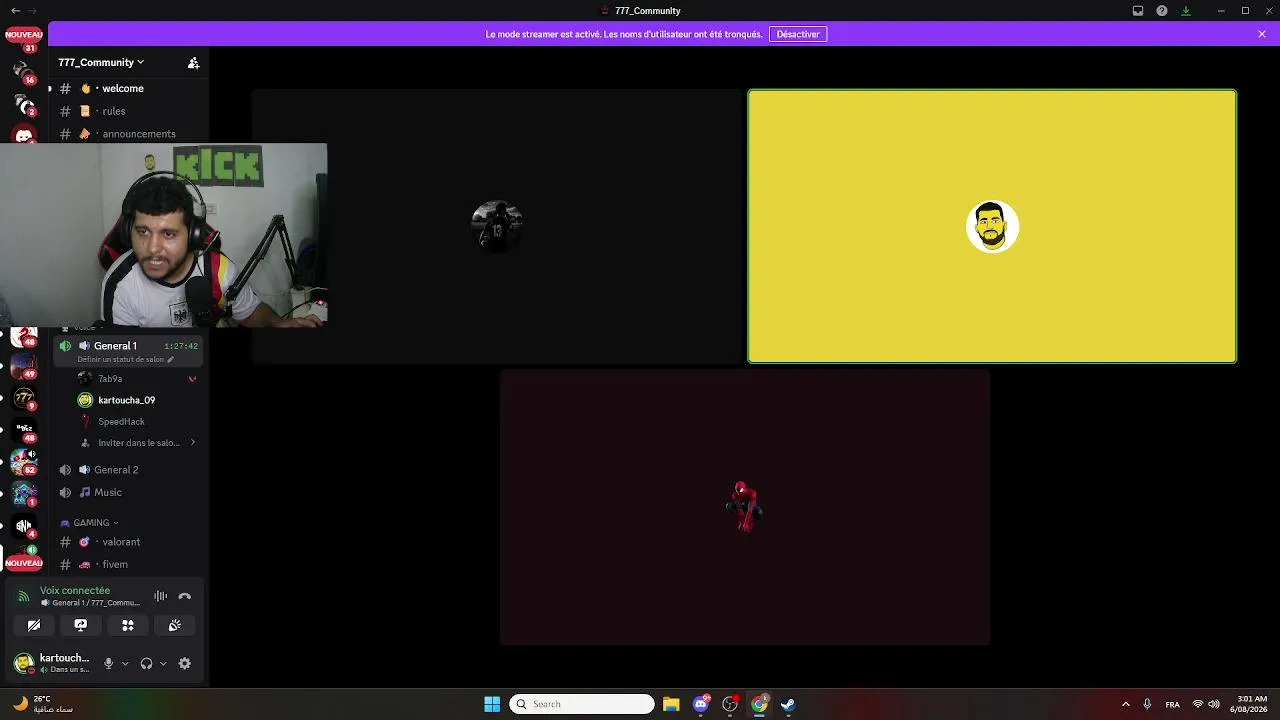Open File Explorer from taskbar
Screen dimensions: 1280x720
(671, 704)
